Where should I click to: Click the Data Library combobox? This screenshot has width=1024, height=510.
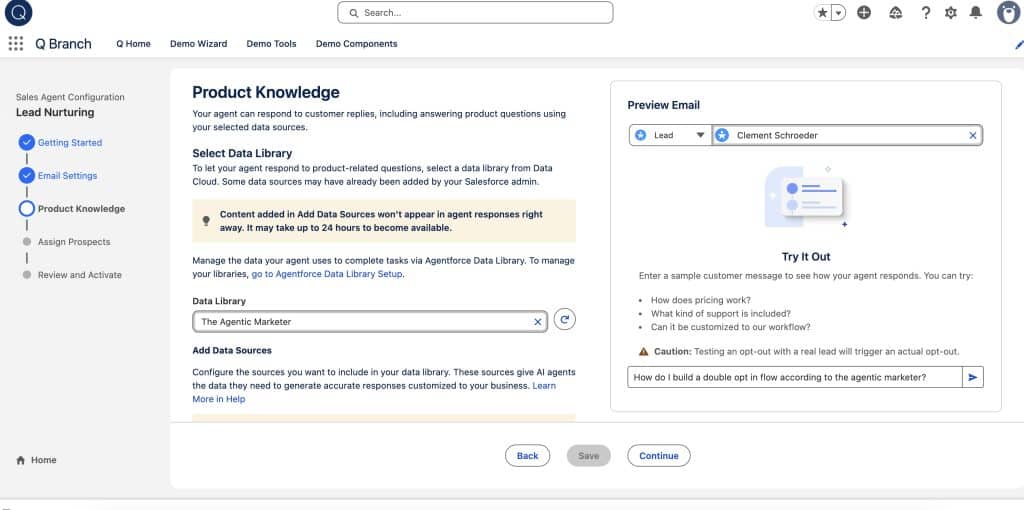[370, 322]
